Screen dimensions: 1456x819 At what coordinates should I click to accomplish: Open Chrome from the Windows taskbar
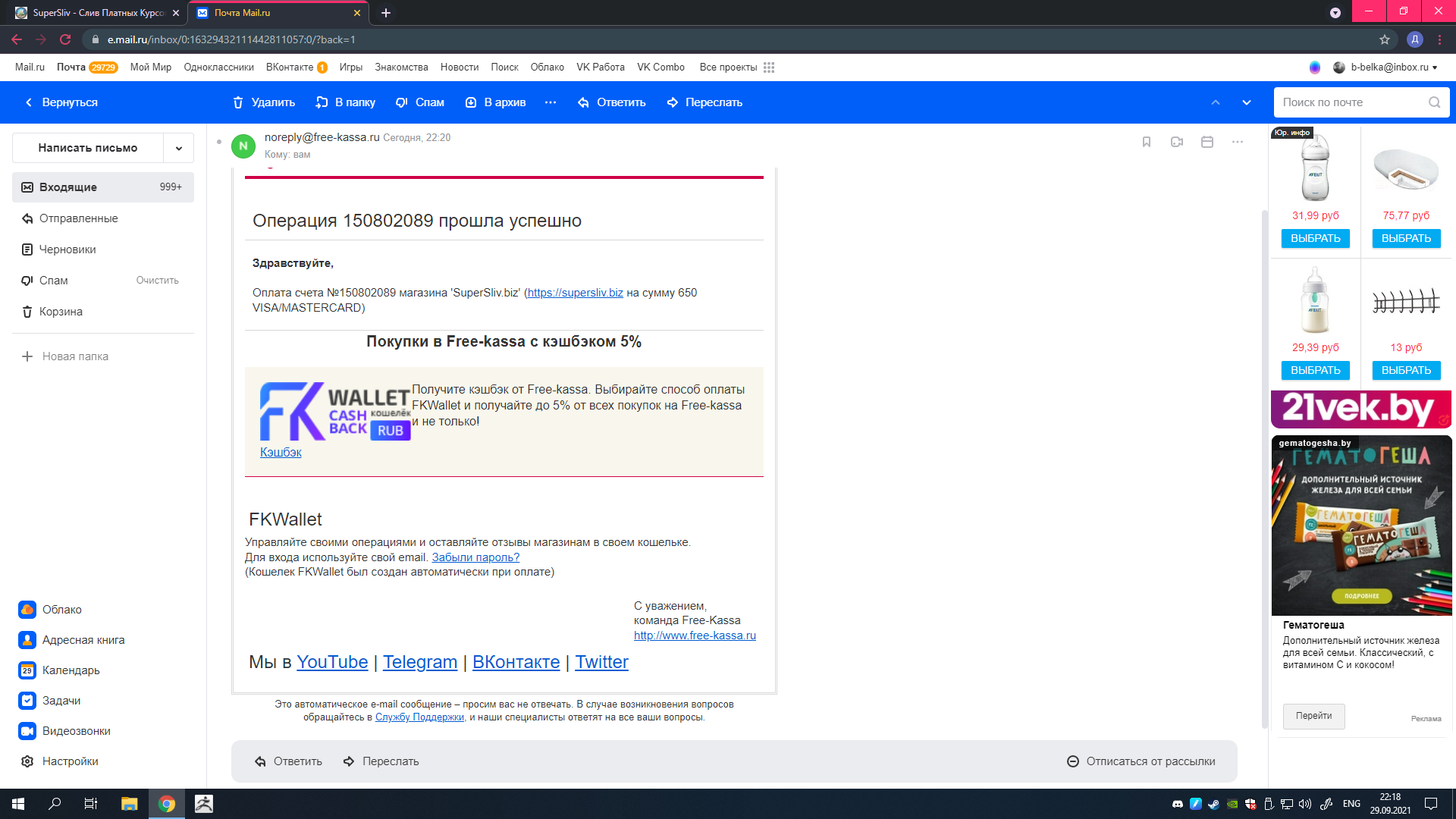coord(167,804)
